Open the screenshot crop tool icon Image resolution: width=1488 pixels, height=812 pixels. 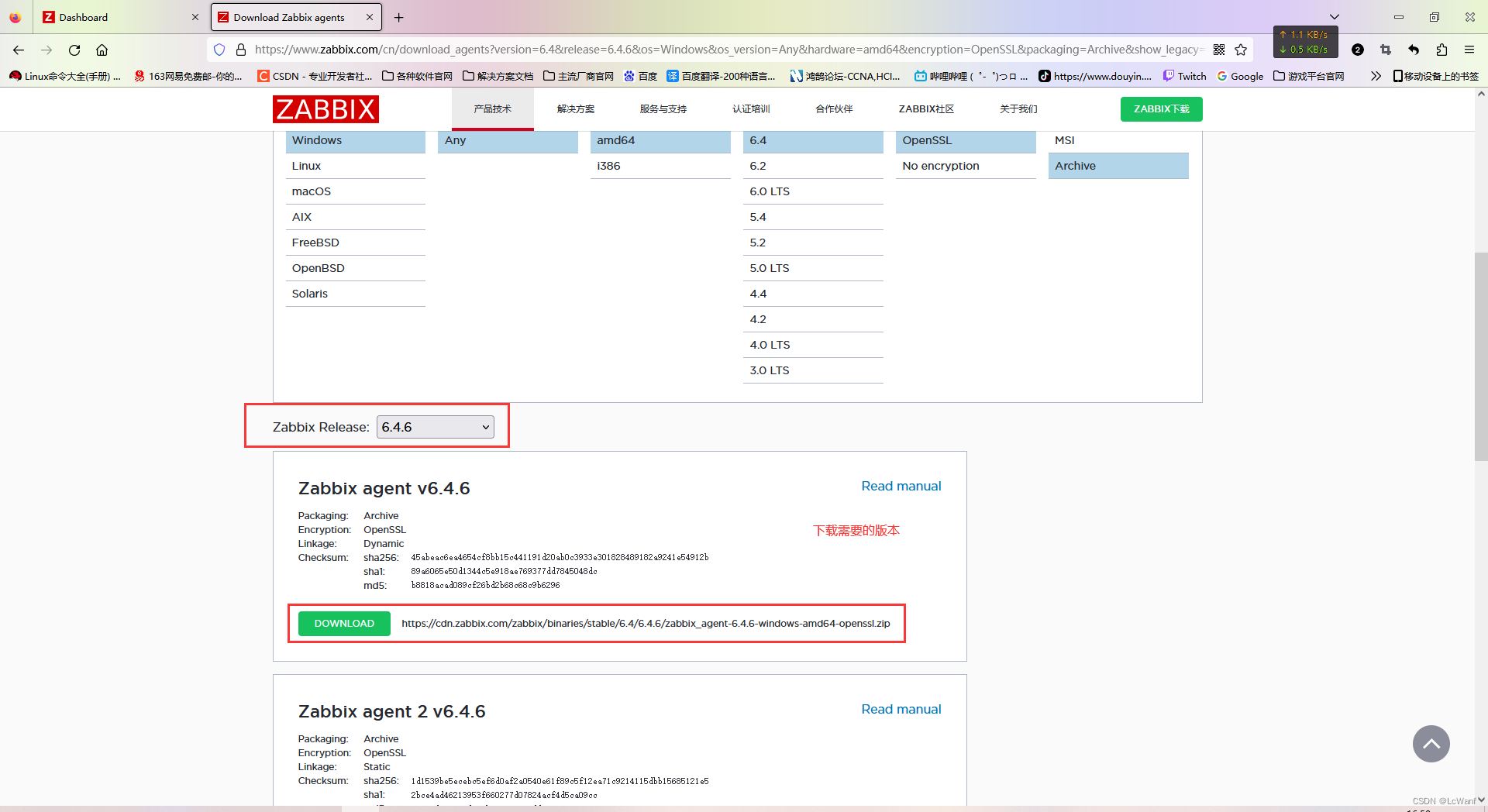1386,50
